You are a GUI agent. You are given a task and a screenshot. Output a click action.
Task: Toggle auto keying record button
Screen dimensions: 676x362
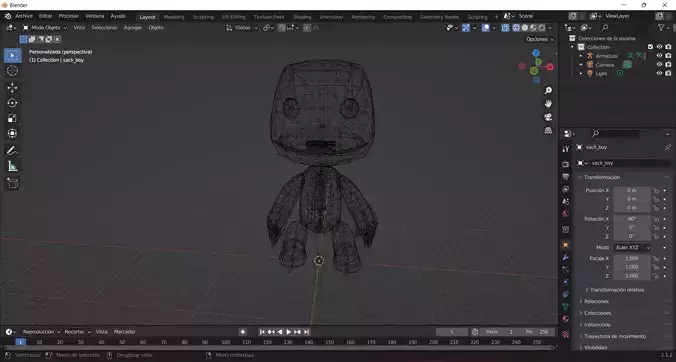point(243,332)
